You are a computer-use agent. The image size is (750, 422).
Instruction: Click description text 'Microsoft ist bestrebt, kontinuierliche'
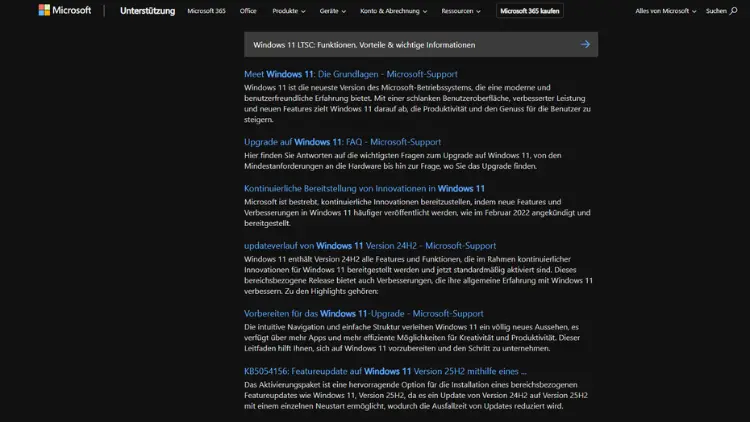417,212
